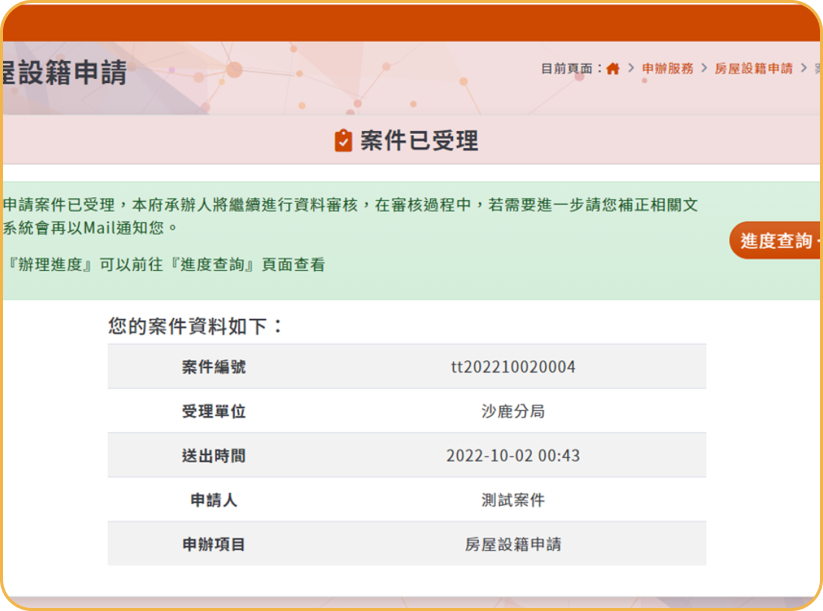The height and width of the screenshot is (611, 823).
Task: Click the chevron between 申辦服務 and 房屋設籍申請
Action: 704,69
